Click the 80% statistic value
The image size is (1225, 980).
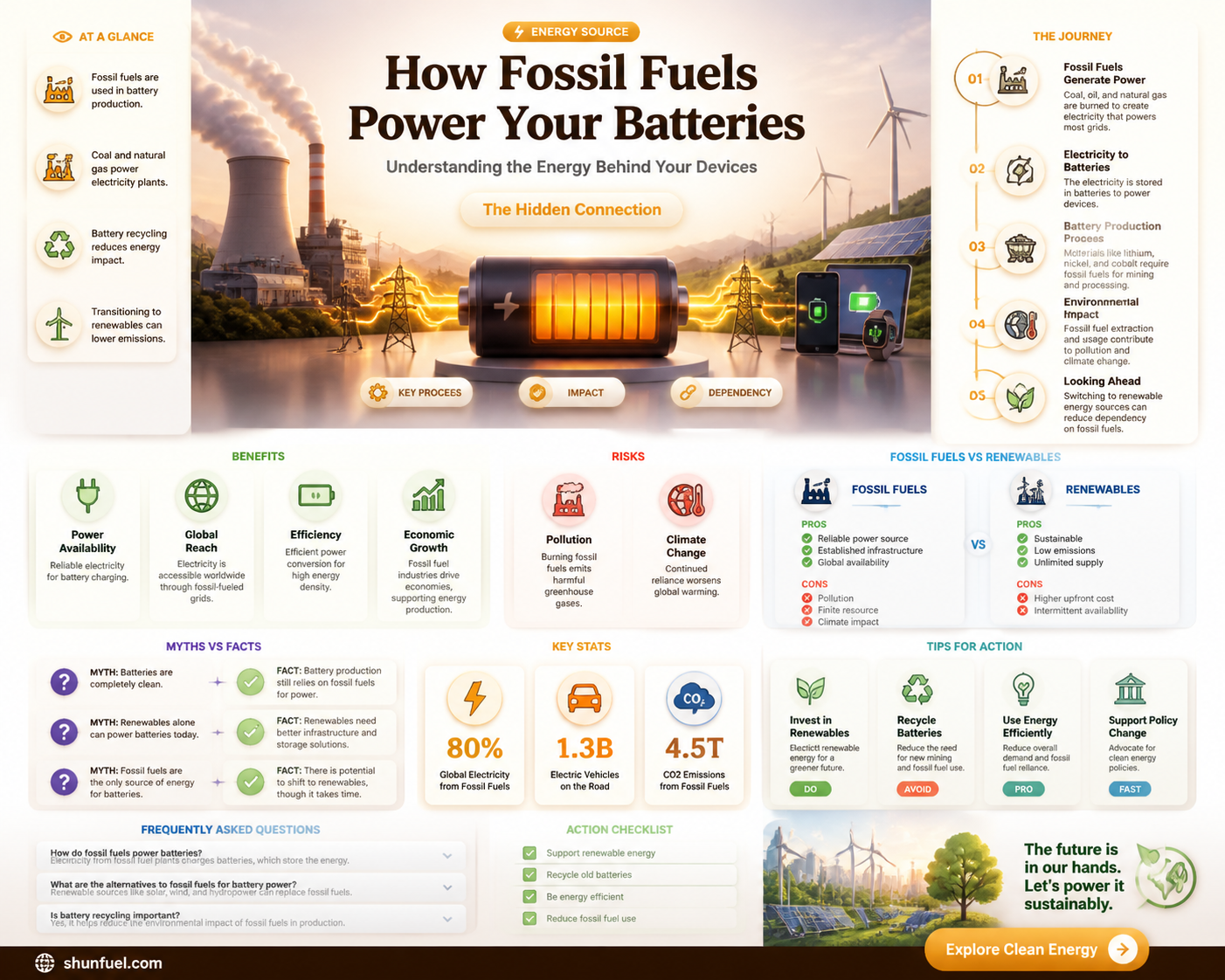474,749
